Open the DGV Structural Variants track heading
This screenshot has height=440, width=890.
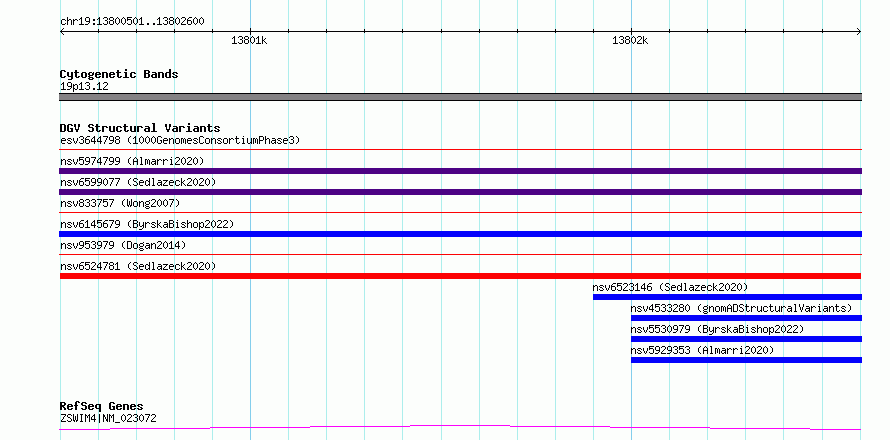click(140, 128)
